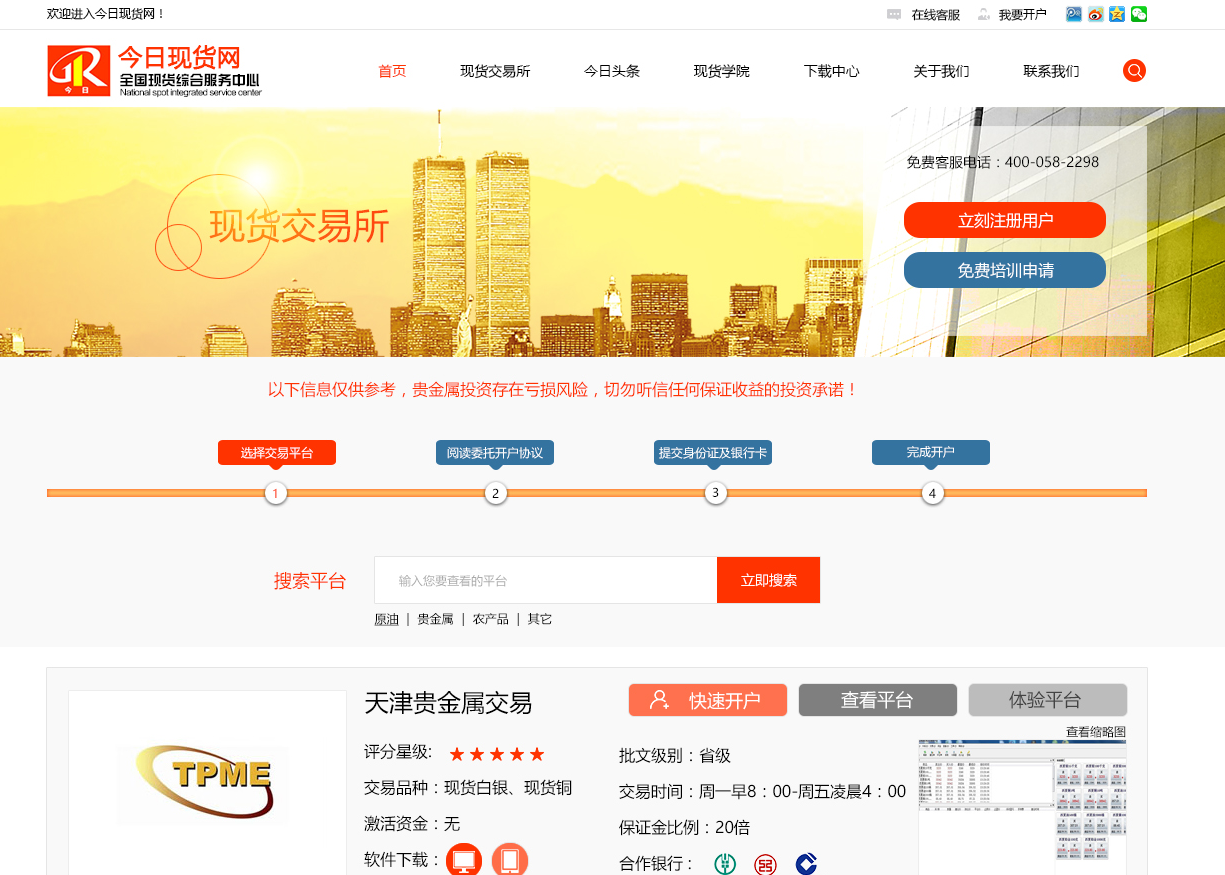
Task: Open the search magnifier in the navigation bar
Action: pyautogui.click(x=1134, y=70)
